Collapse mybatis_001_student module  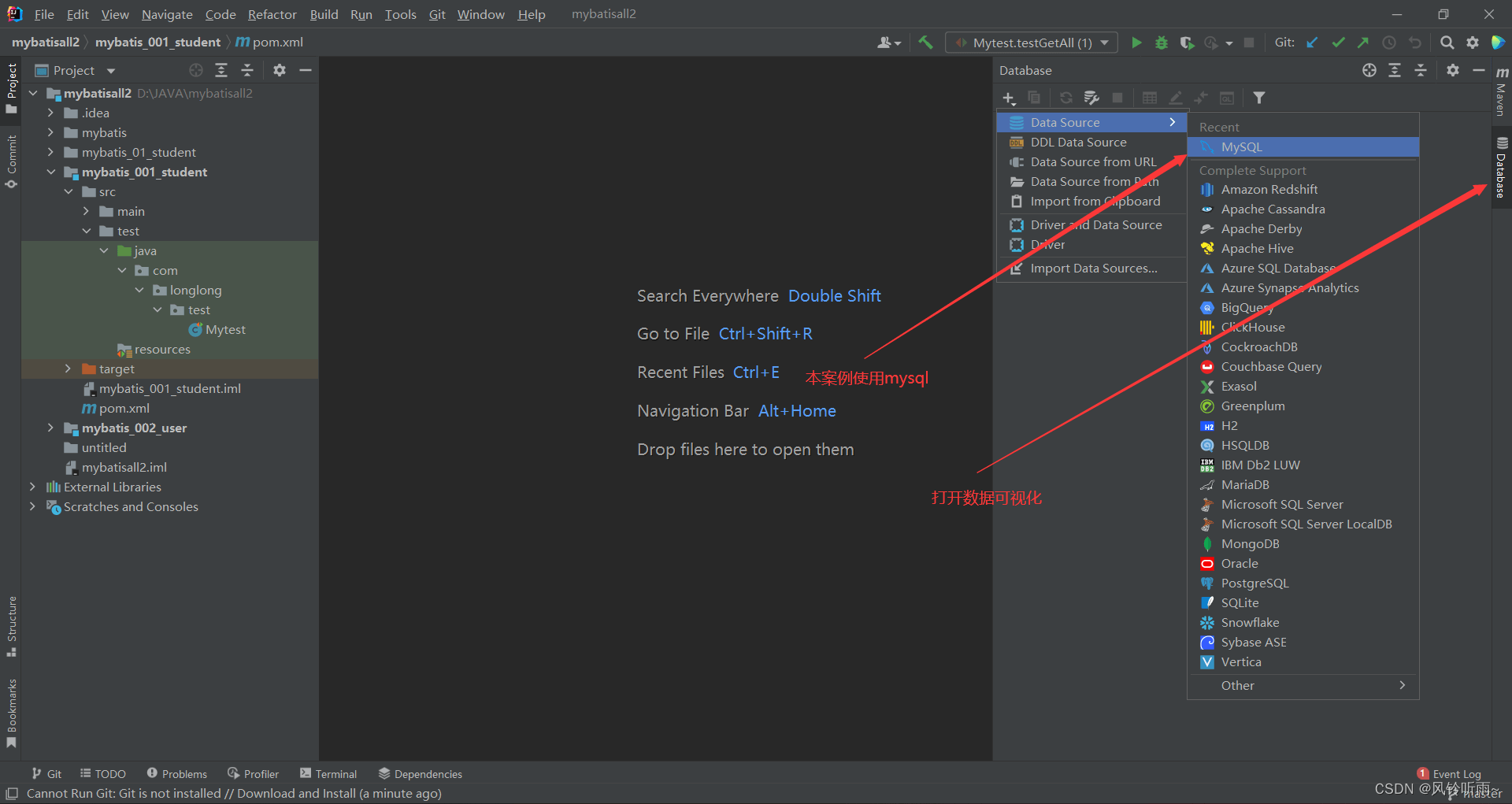point(50,172)
